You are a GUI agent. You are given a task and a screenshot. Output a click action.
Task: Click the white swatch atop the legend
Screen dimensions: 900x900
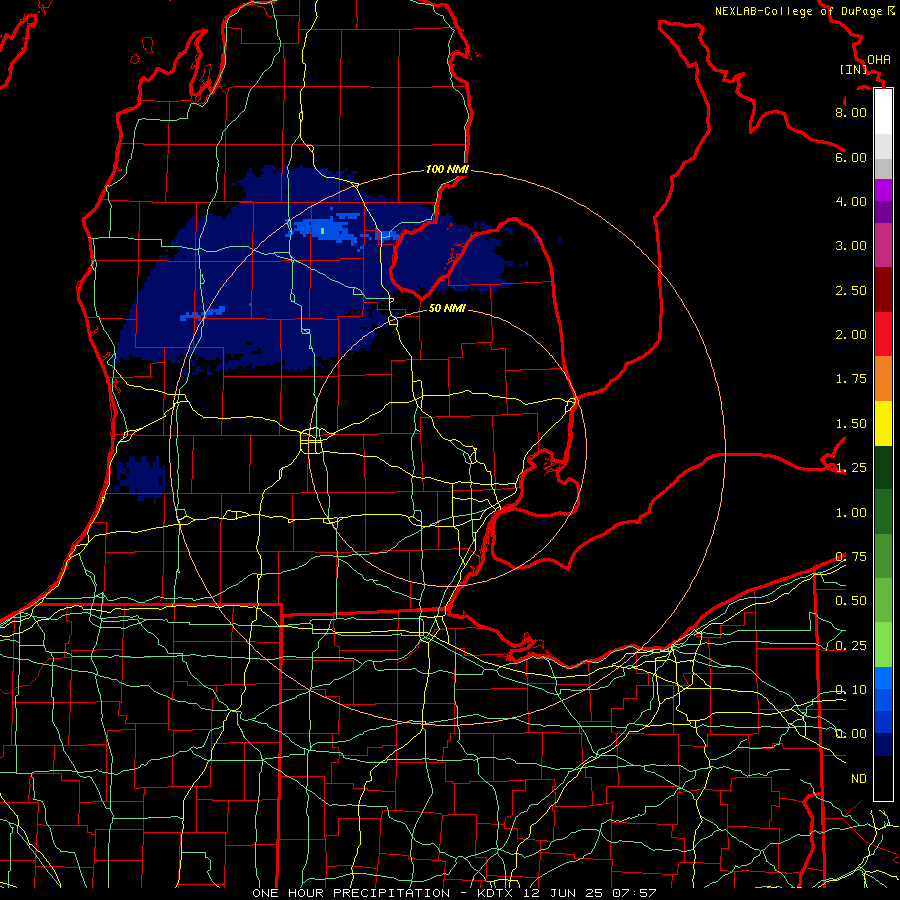coord(883,112)
